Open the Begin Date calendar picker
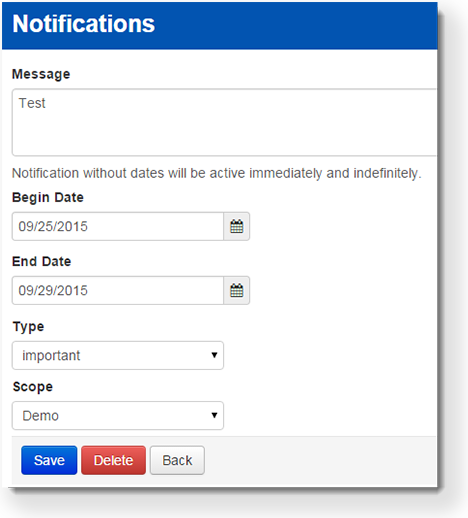 click(x=237, y=226)
